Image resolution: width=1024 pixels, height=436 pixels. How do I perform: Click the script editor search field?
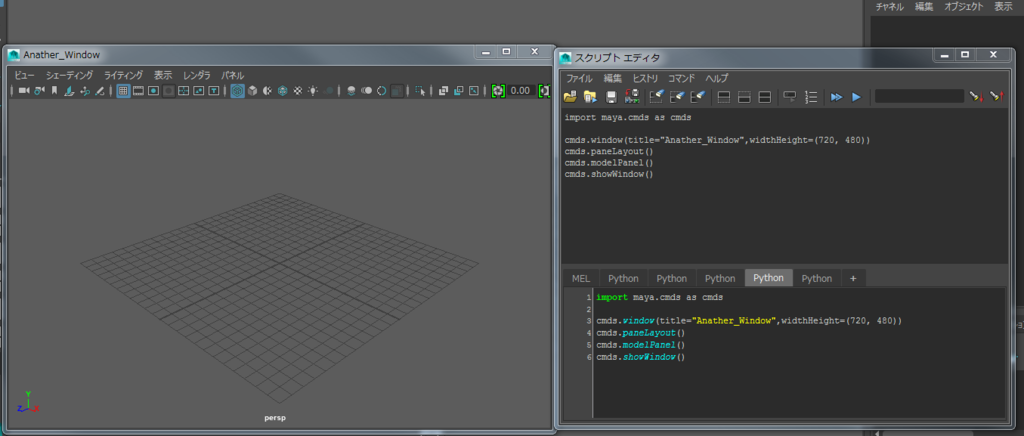(918, 97)
